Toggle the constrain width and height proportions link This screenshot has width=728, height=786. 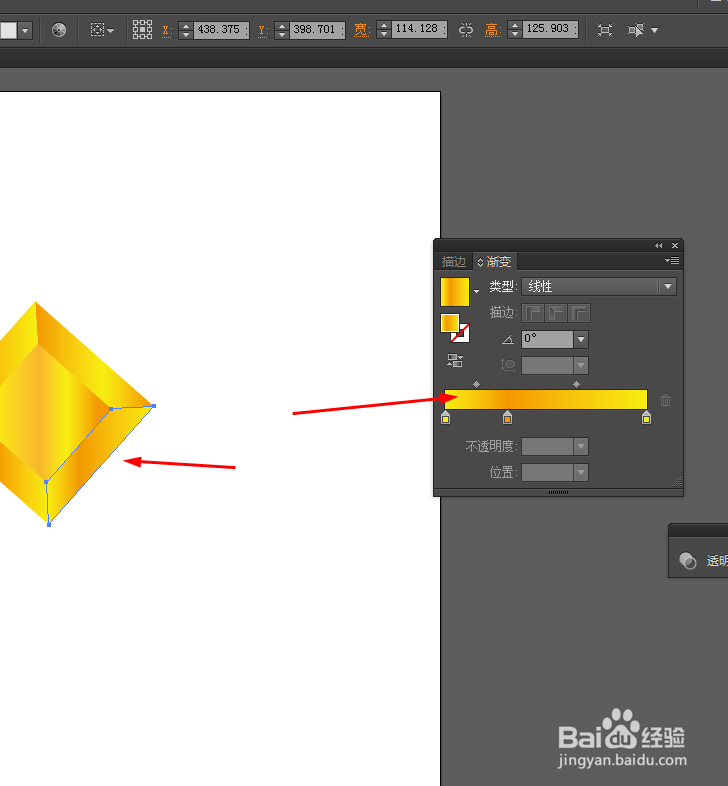pos(466,30)
